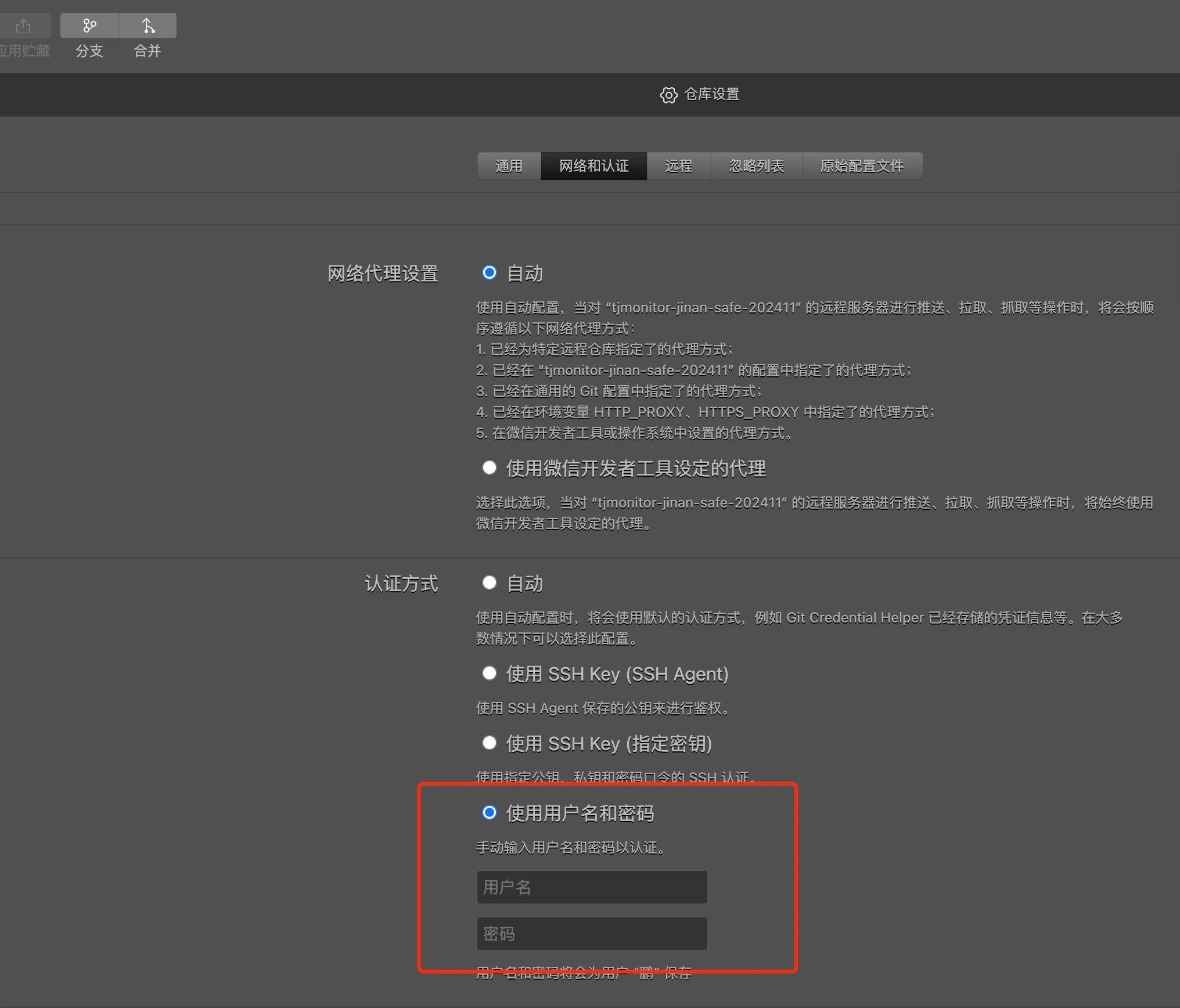Click the Apply Stash (应用贮藏) toolbar icon
Screen dimensions: 1180x1008
(23, 26)
